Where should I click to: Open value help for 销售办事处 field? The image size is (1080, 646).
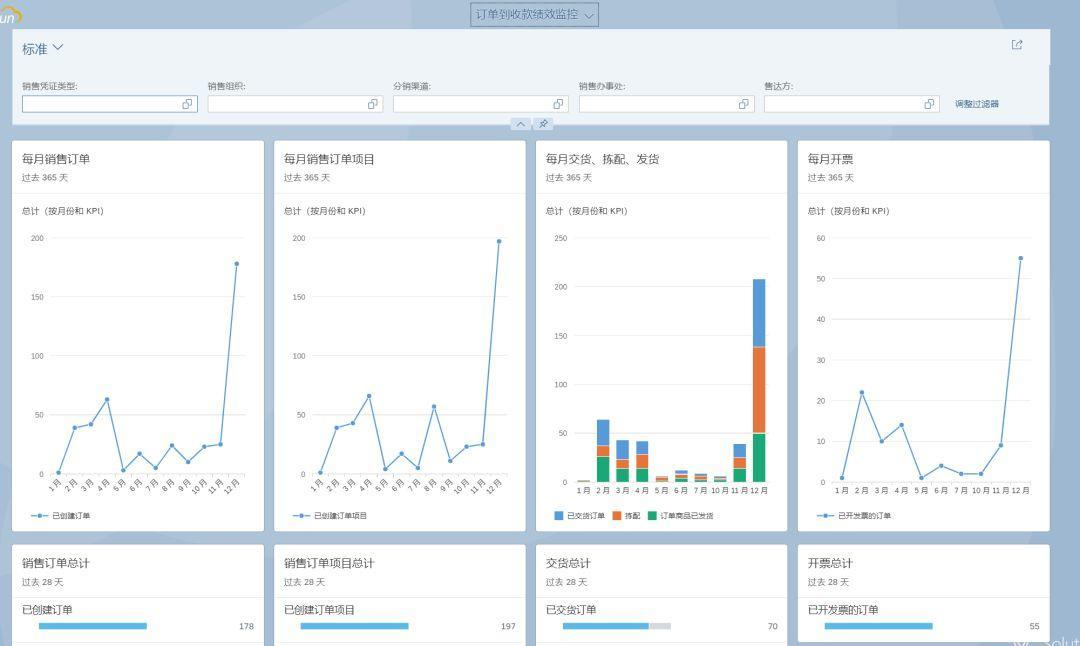(744, 104)
